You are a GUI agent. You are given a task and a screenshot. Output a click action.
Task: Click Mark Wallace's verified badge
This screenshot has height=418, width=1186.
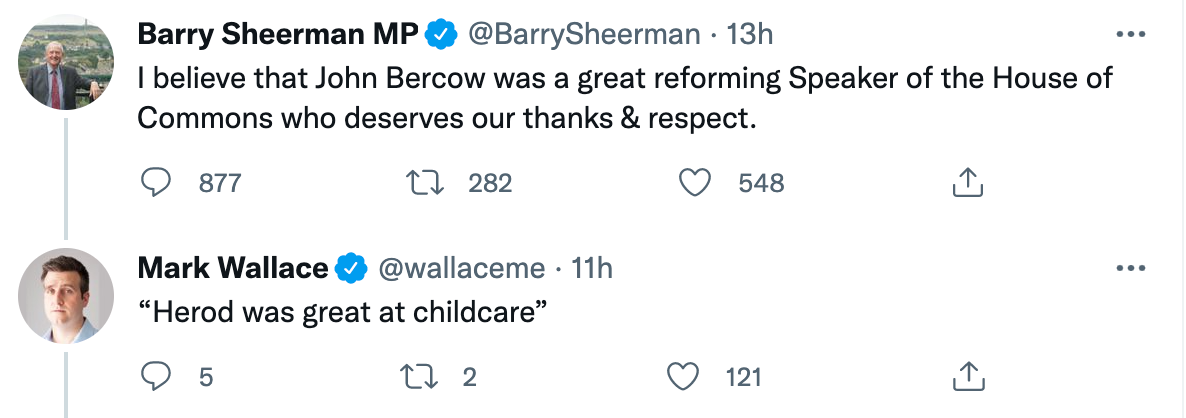tap(350, 268)
